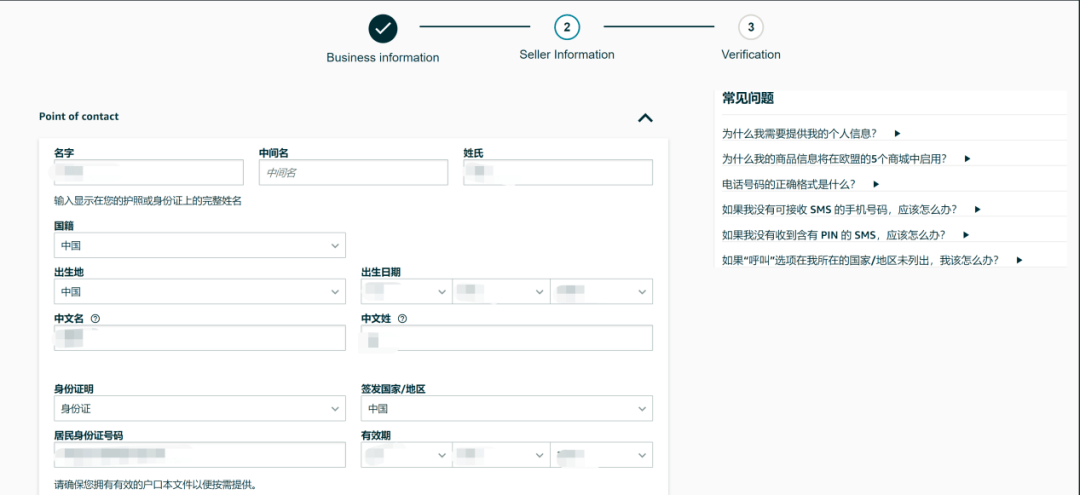
Task: Click the 居民身份证号码 input field
Action: pos(200,455)
